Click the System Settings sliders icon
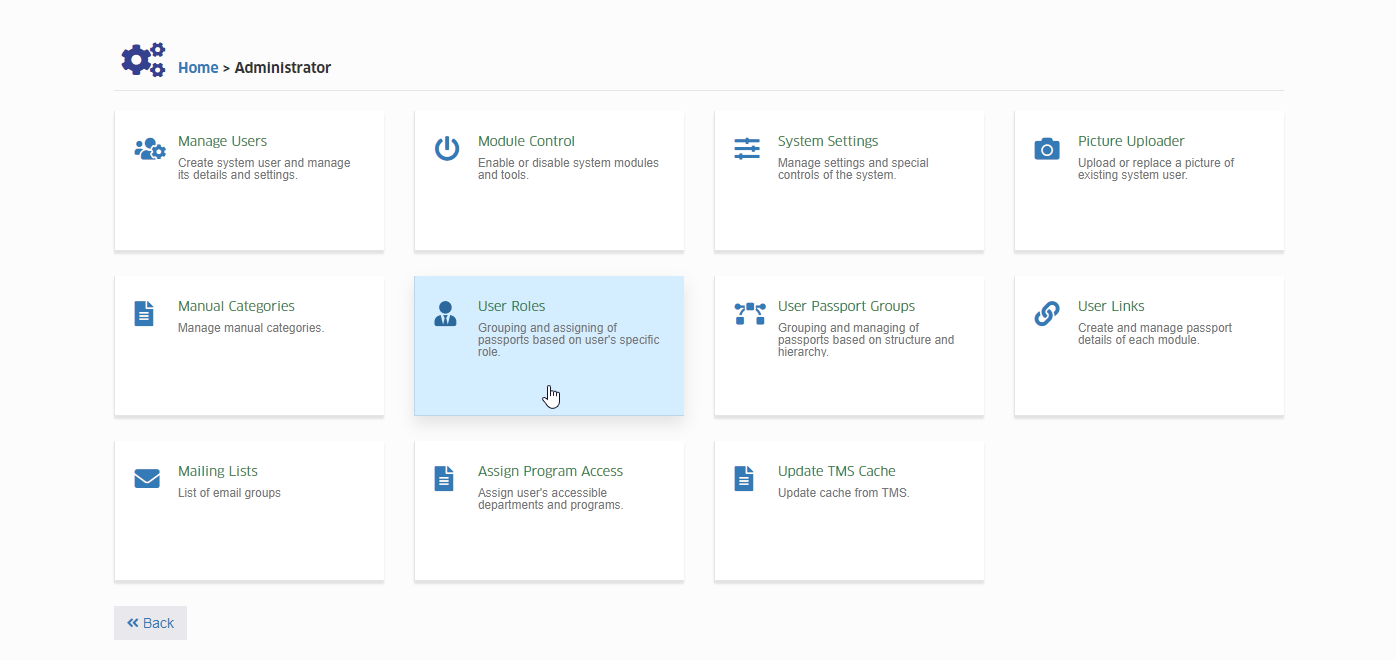 point(747,149)
